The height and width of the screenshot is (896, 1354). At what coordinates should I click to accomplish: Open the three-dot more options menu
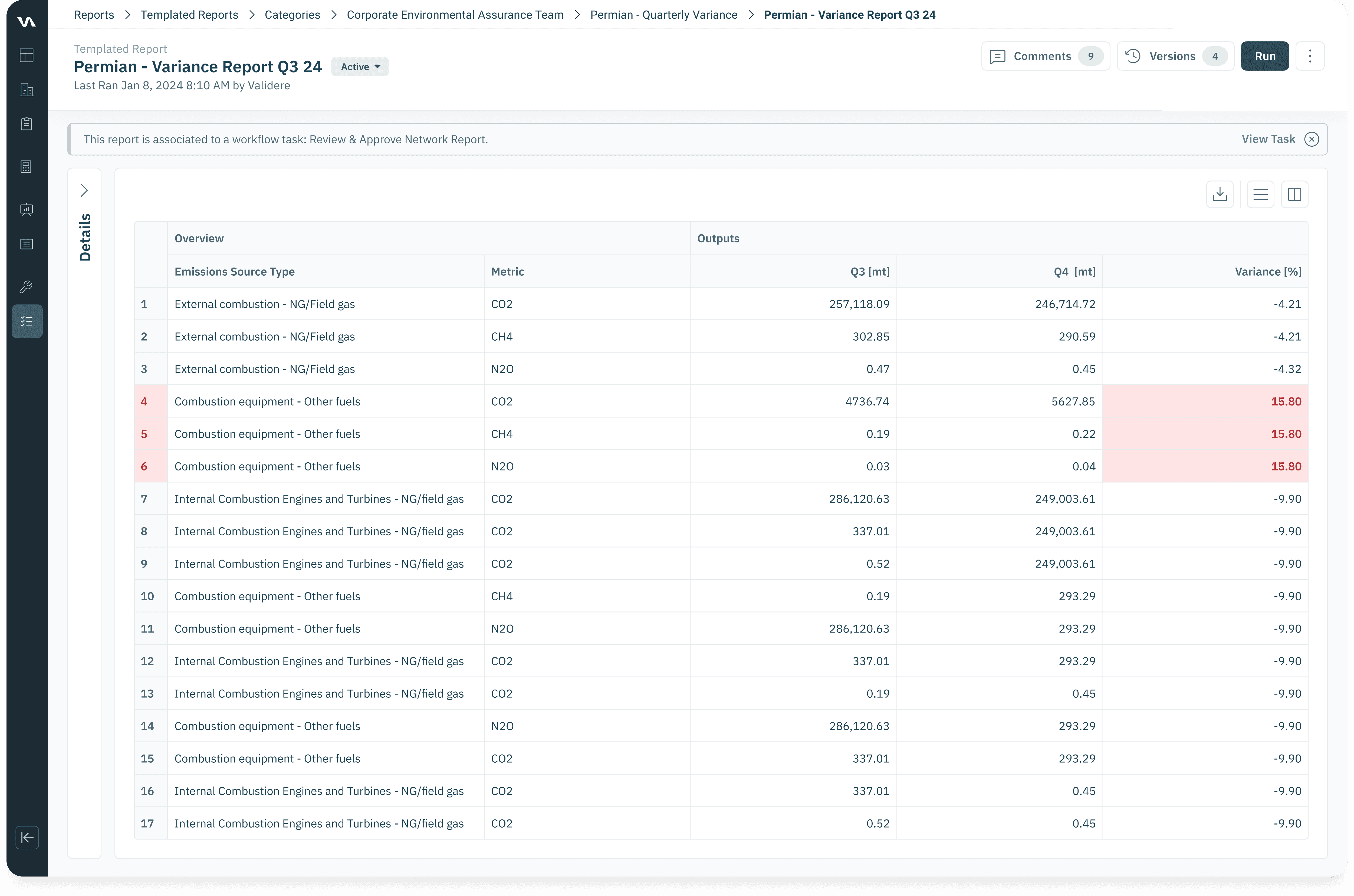pos(1310,56)
